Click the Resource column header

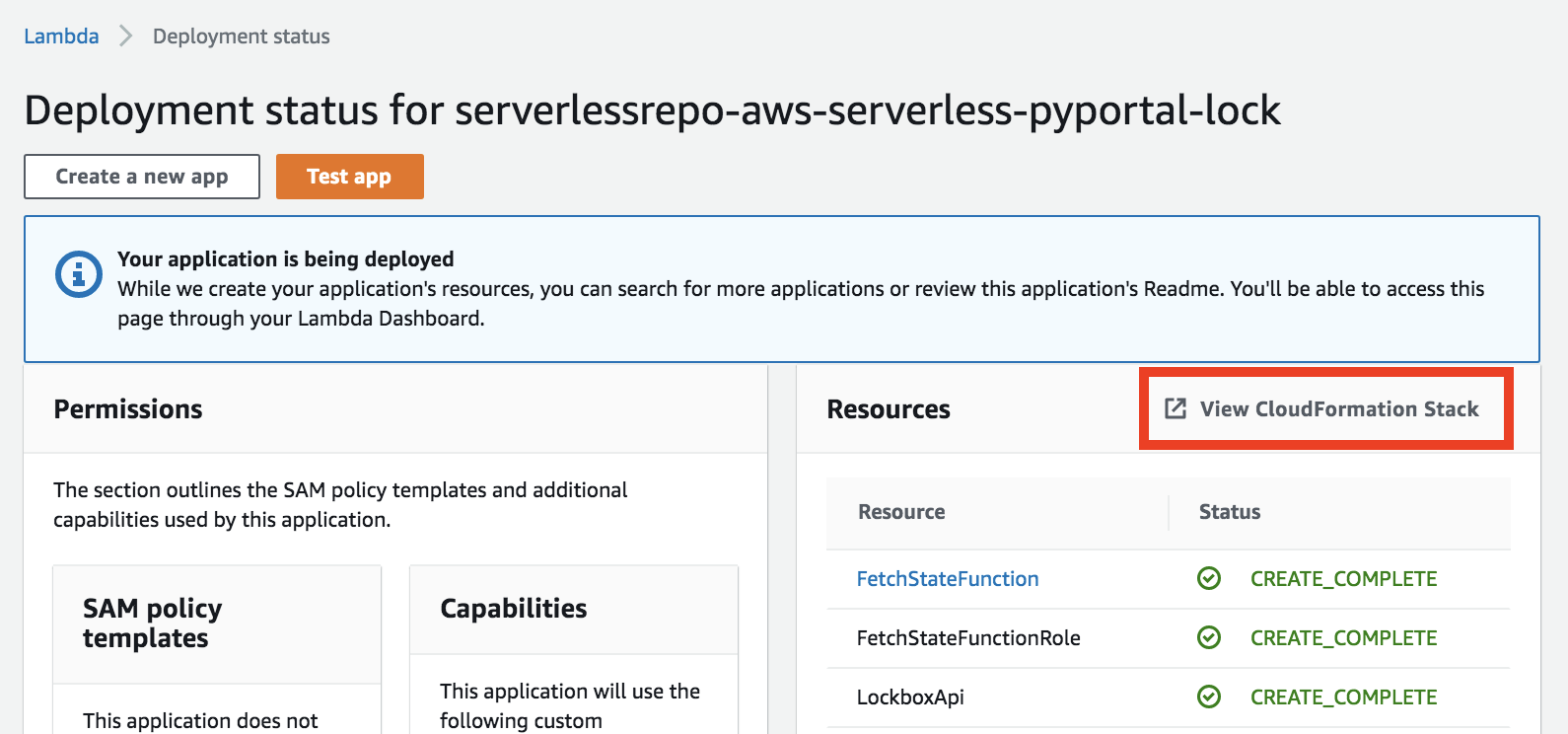(x=901, y=512)
